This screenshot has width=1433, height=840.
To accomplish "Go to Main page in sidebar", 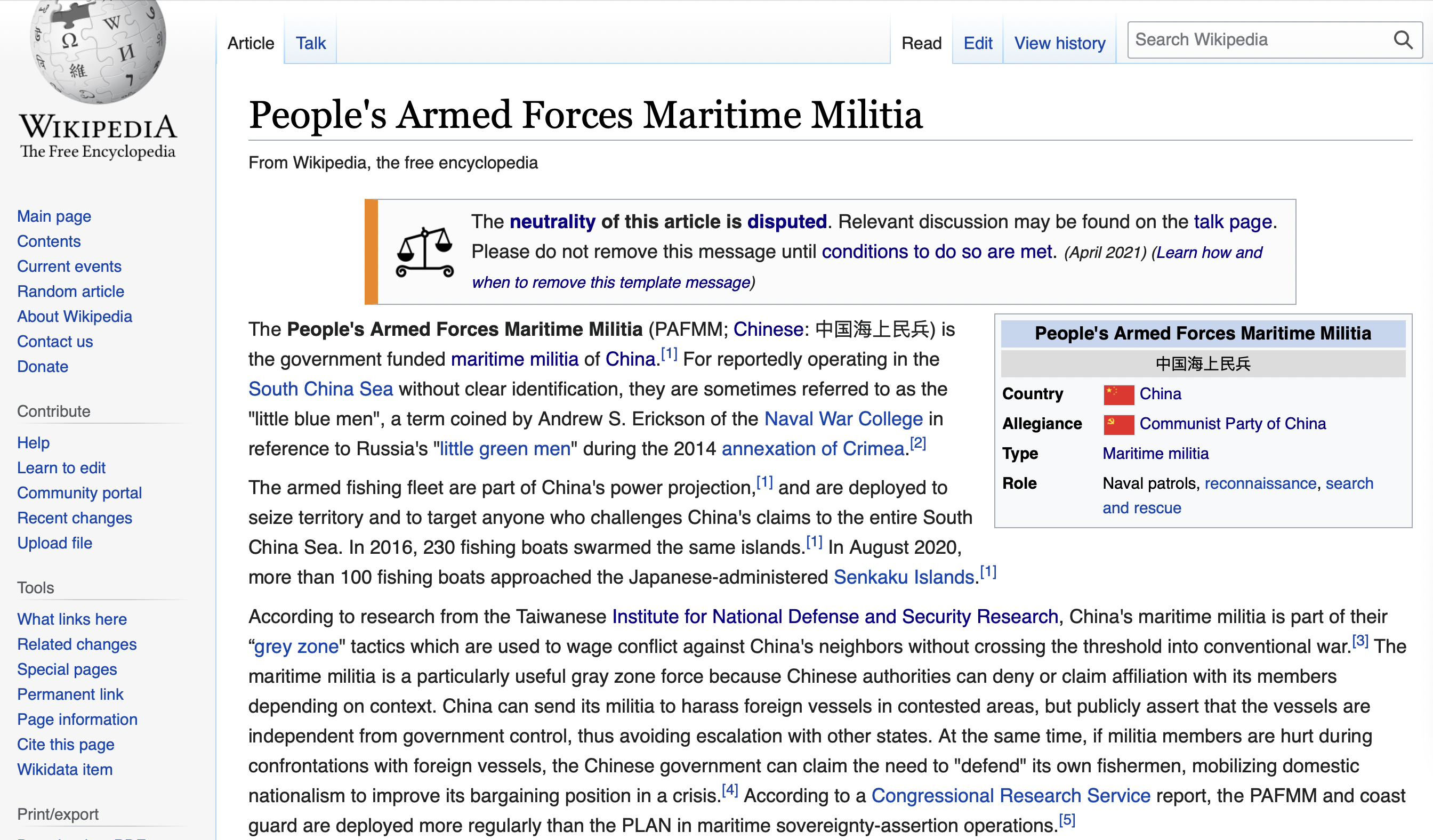I will (54, 216).
